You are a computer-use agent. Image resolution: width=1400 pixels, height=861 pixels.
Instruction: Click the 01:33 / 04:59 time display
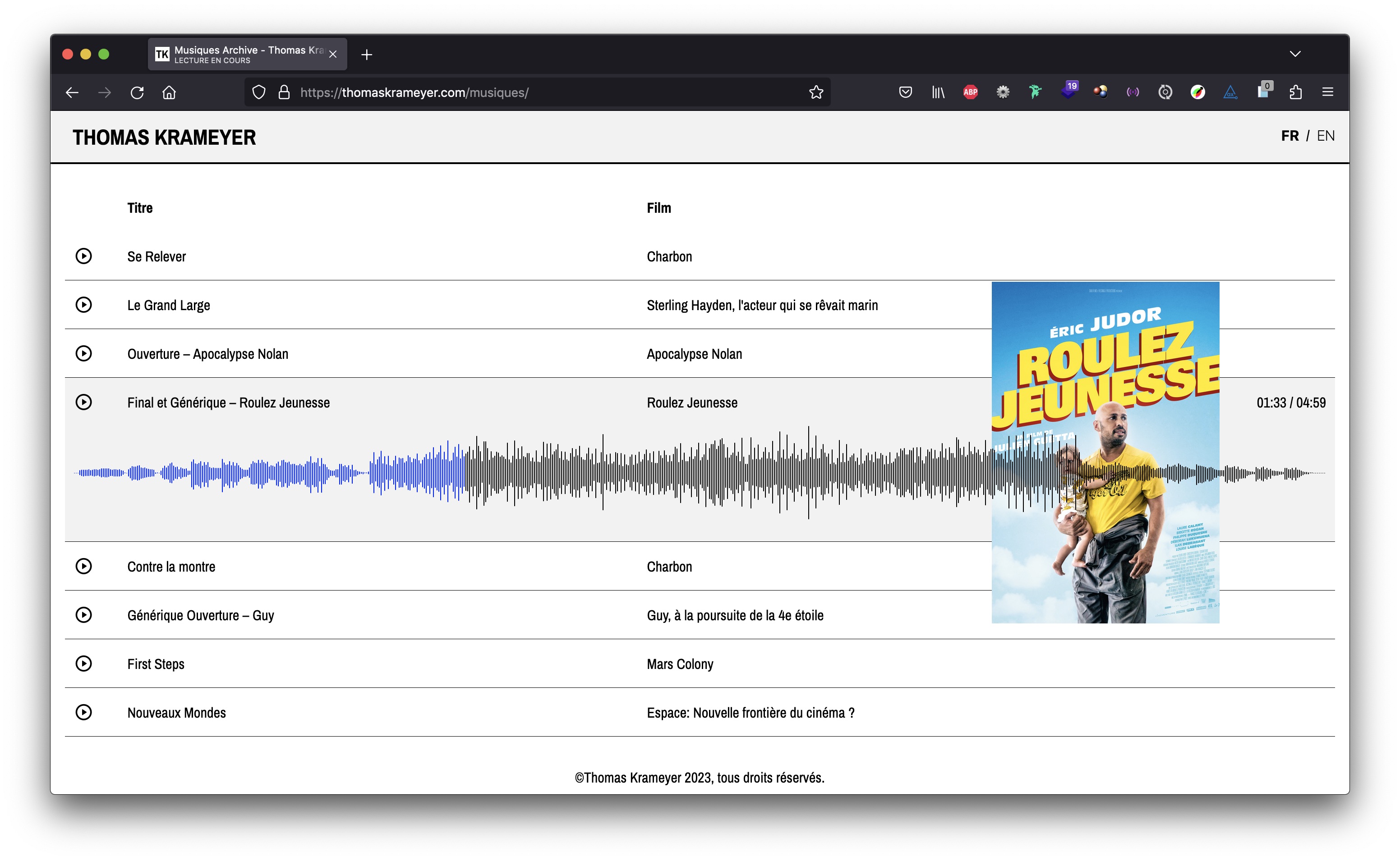click(x=1291, y=403)
